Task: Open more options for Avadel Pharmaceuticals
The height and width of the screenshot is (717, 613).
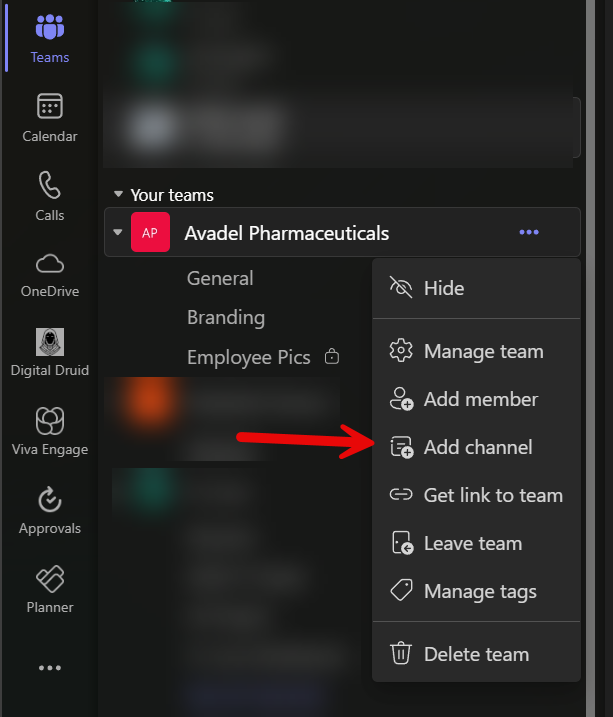Action: [529, 232]
